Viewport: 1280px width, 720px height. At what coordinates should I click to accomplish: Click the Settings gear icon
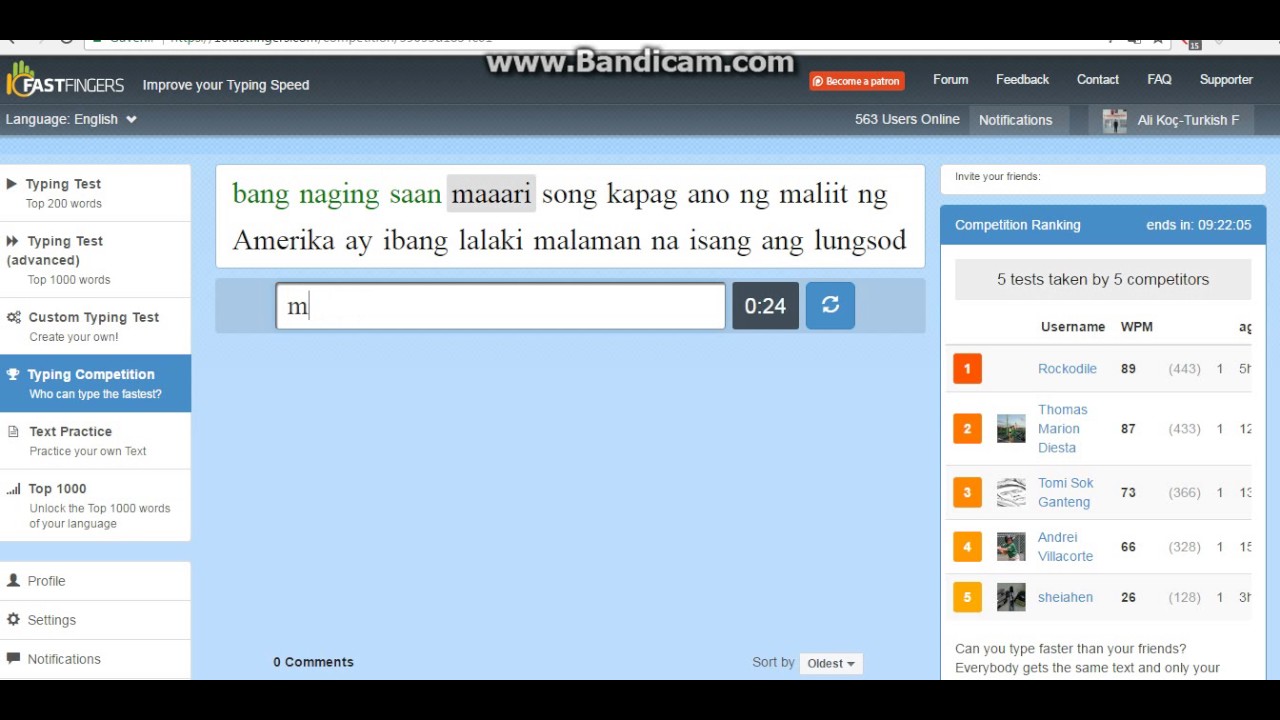coord(13,620)
